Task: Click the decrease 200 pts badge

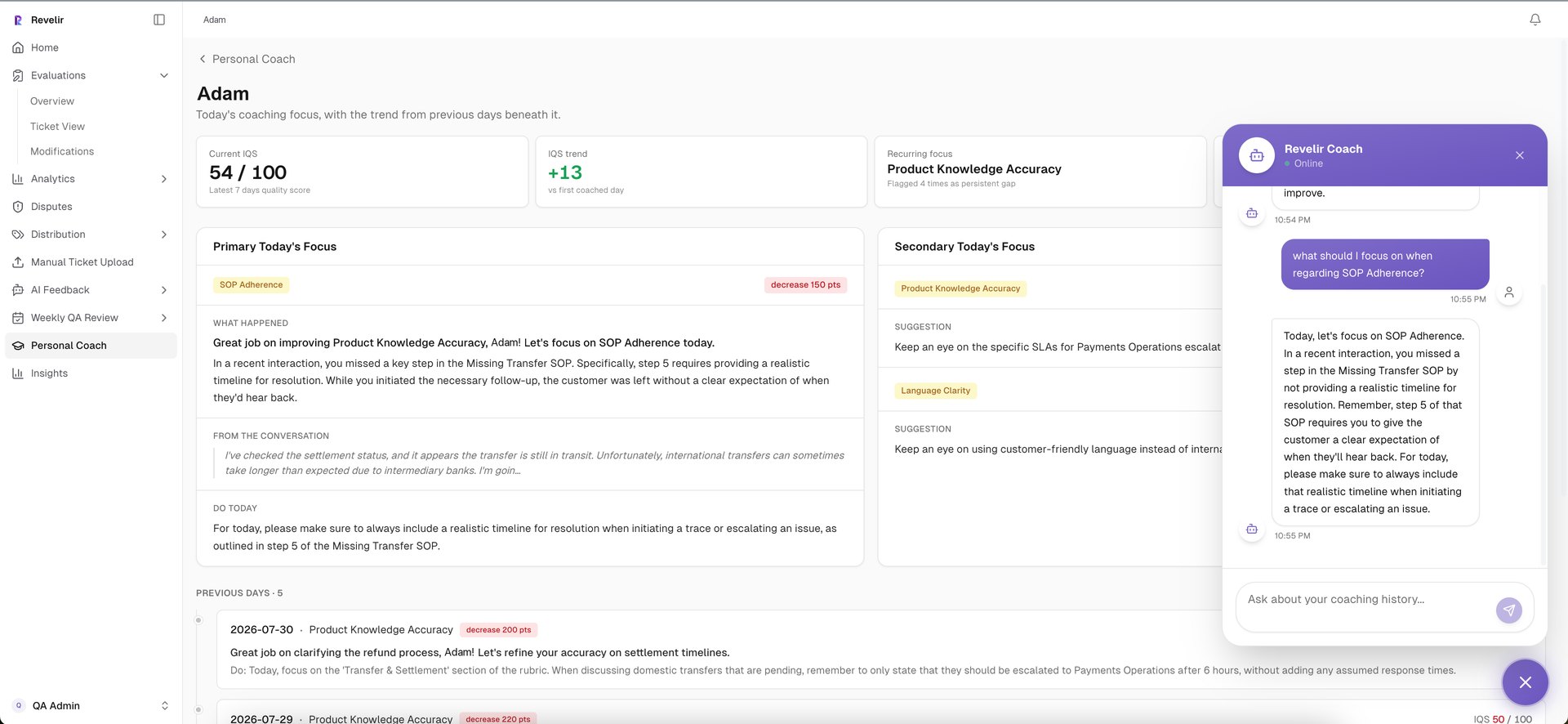Action: [498, 630]
